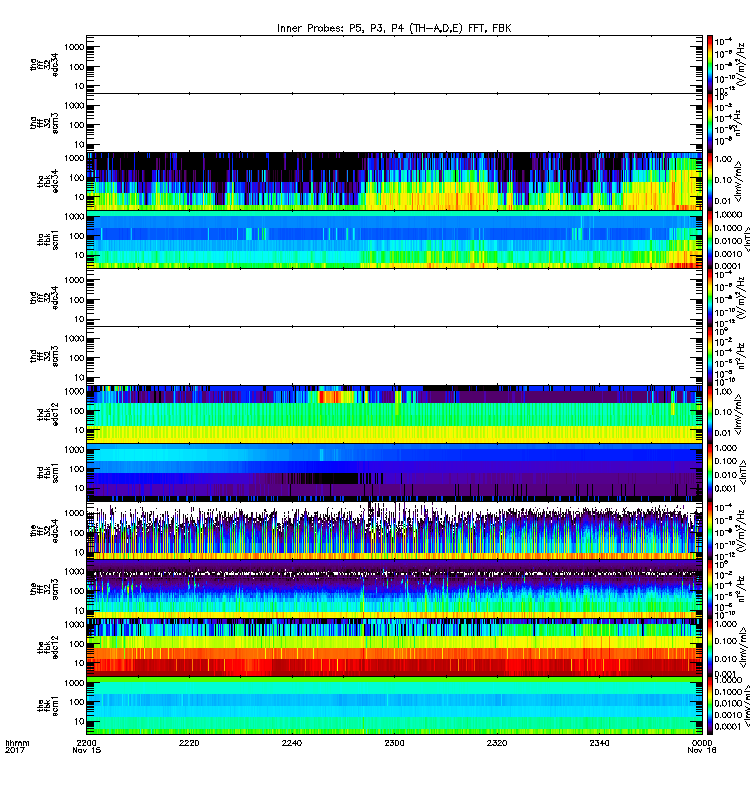Click the 'Nov 16' date label

[702, 750]
